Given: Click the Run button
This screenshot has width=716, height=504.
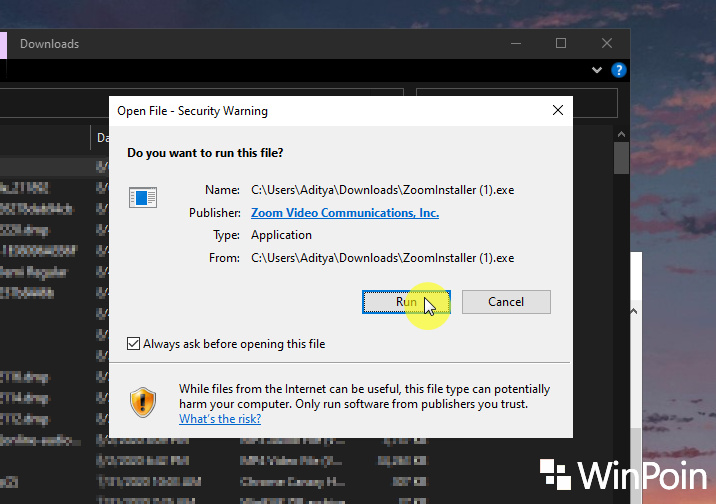Looking at the screenshot, I should point(406,302).
